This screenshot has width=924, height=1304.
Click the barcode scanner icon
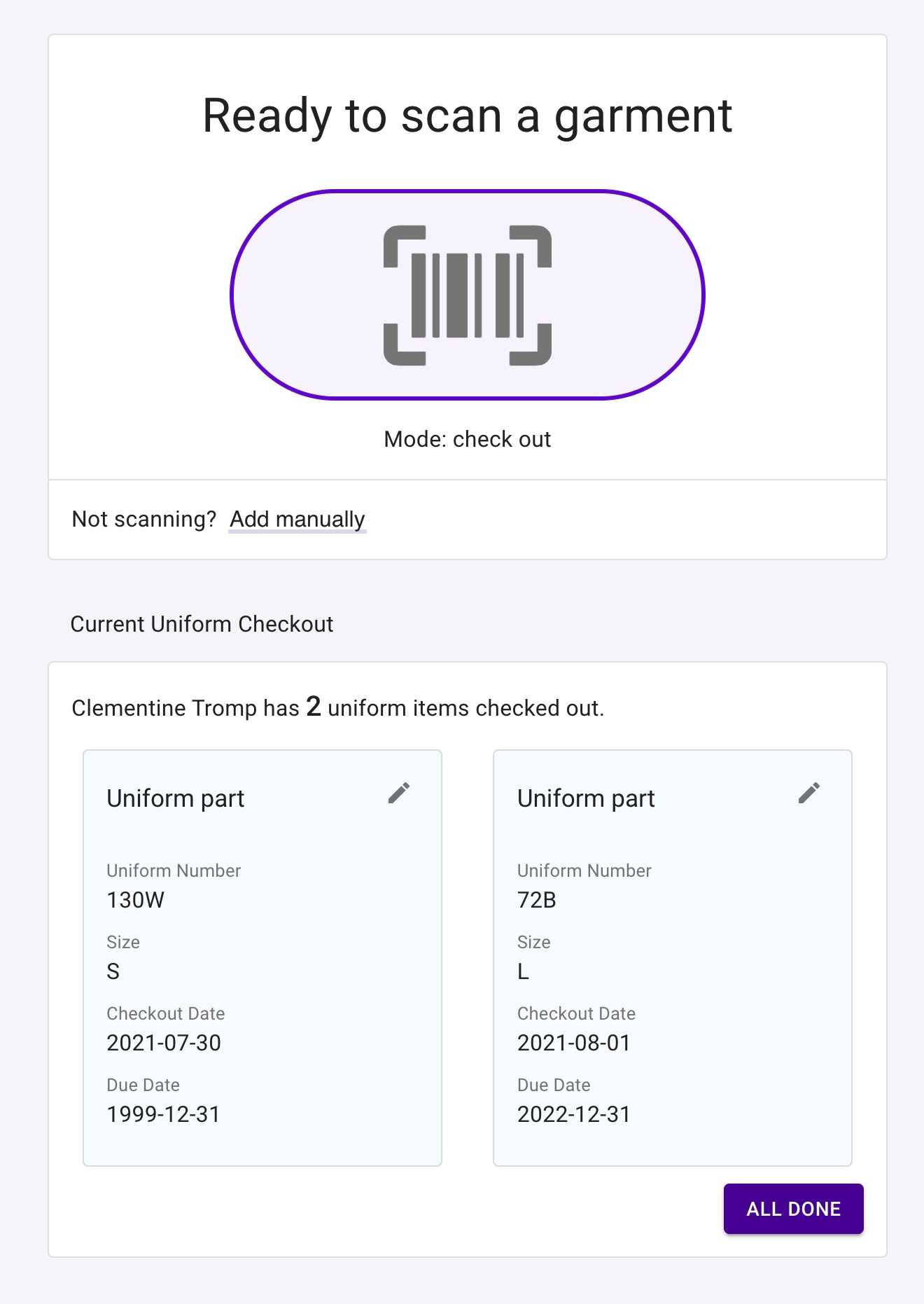(468, 295)
